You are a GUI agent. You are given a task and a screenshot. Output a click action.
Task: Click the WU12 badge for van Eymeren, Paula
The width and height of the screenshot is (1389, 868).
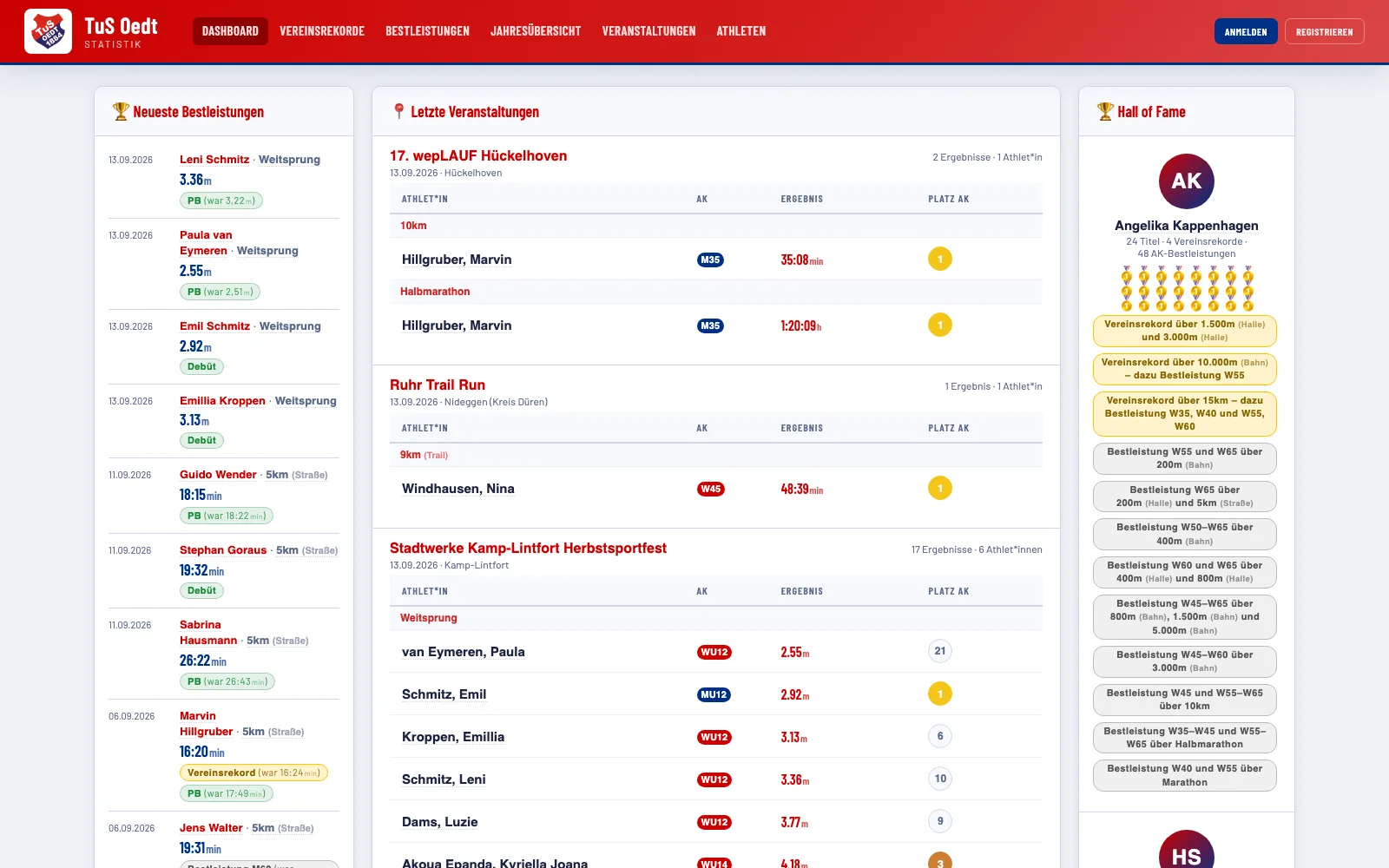point(714,653)
